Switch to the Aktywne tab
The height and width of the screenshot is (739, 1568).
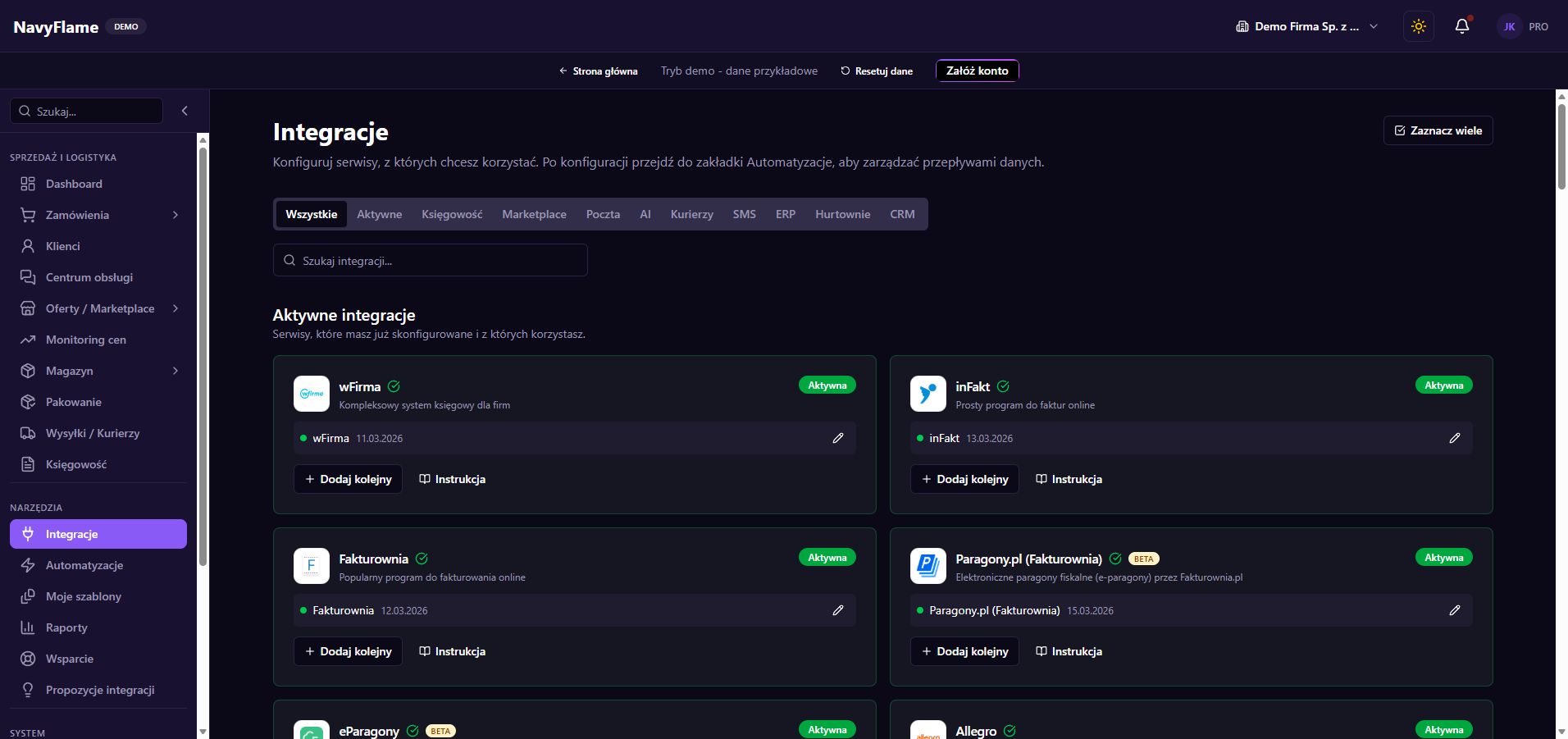point(380,214)
